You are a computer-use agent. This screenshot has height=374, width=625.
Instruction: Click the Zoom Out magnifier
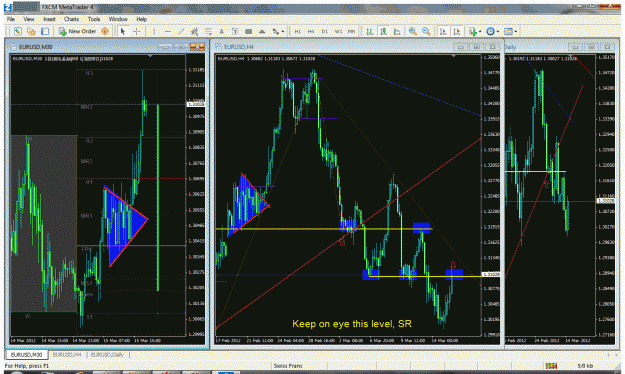pos(426,31)
